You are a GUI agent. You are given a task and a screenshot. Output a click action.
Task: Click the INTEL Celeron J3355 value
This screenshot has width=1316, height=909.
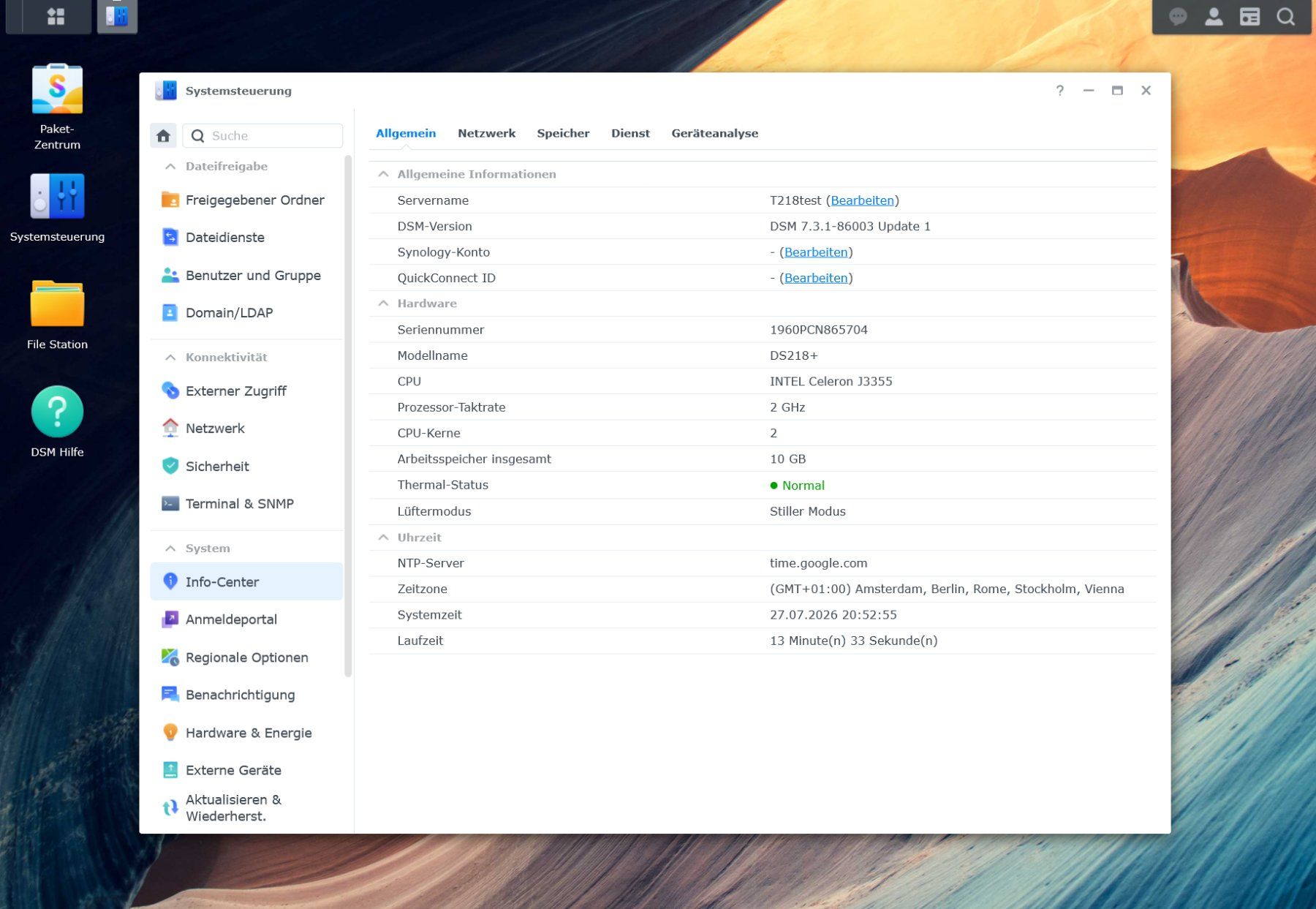click(x=831, y=381)
